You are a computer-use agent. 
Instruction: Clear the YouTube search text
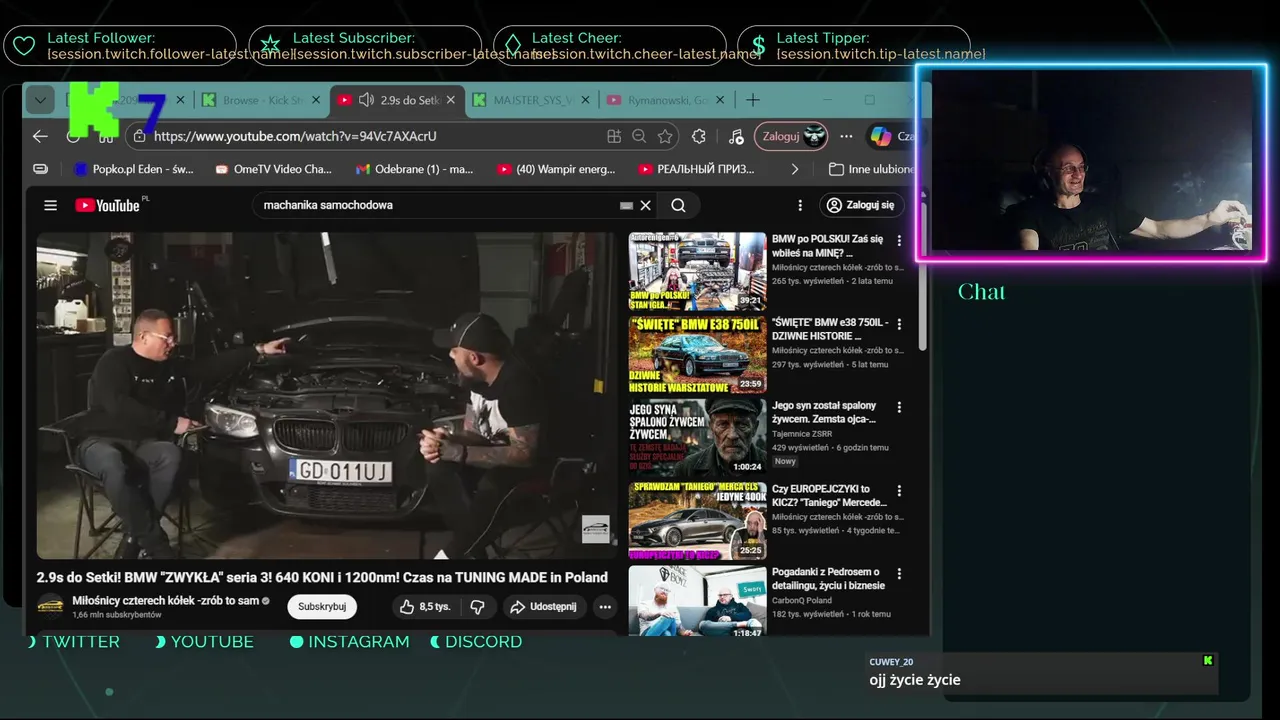(x=646, y=205)
